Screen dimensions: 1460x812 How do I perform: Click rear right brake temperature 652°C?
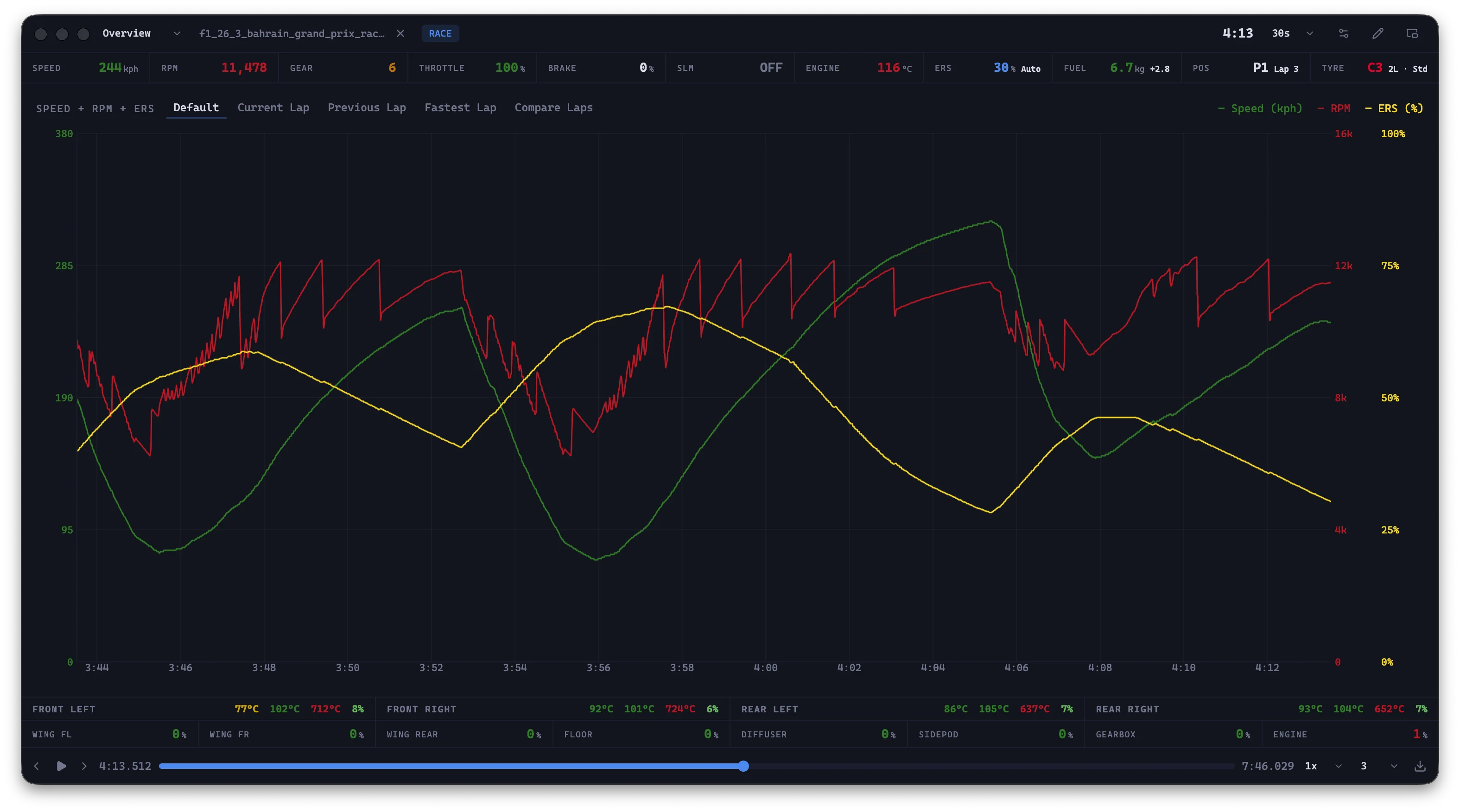pos(1389,710)
